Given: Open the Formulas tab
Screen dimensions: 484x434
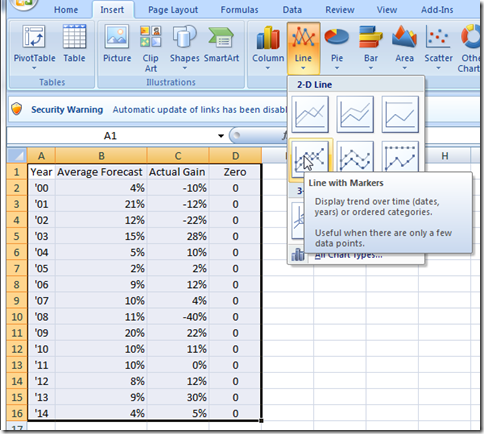Looking at the screenshot, I should pyautogui.click(x=239, y=10).
